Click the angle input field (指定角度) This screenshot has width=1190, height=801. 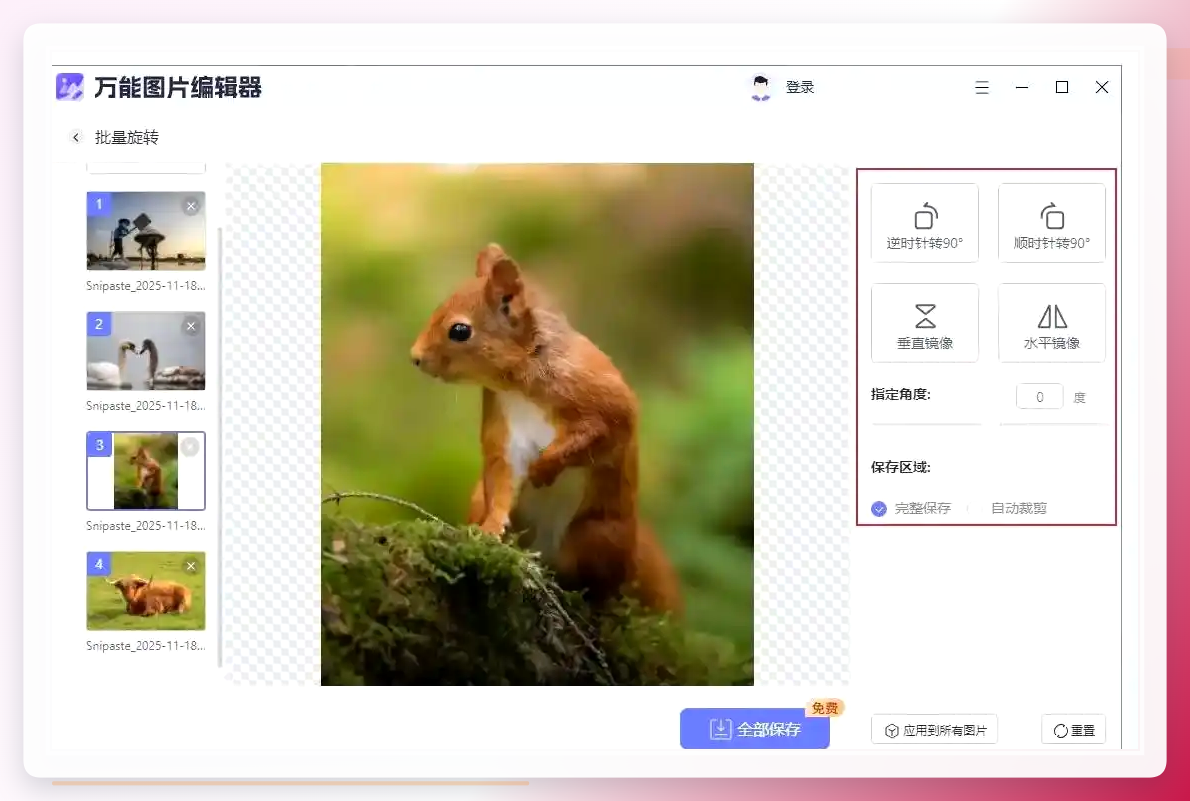coord(1040,397)
